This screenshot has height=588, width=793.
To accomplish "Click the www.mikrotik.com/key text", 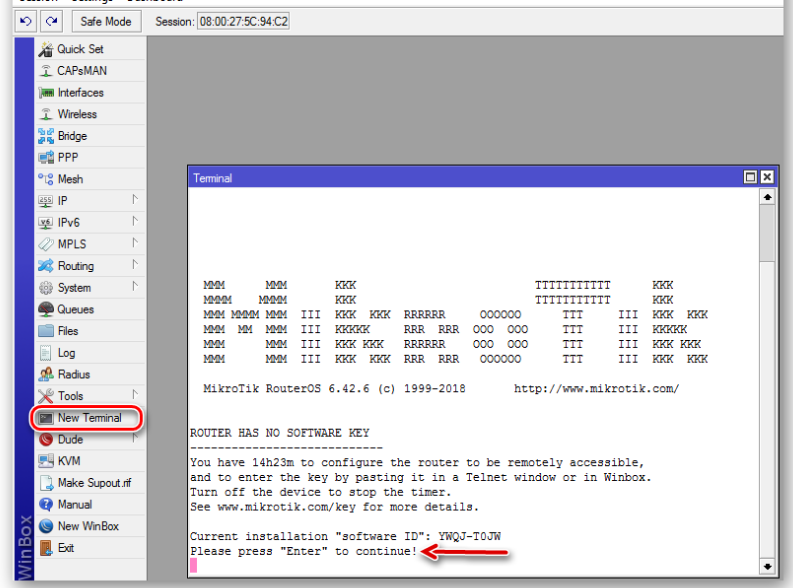I will [x=287, y=507].
